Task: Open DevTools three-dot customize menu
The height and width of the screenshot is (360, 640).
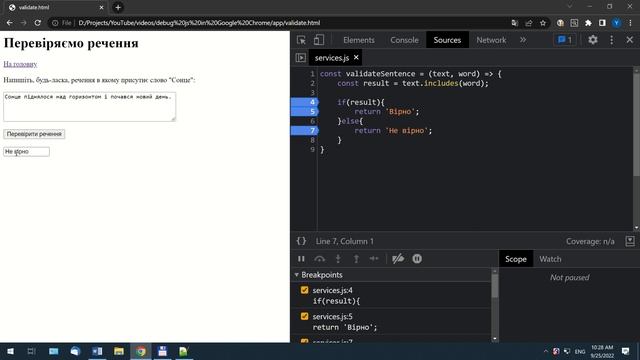Action: tap(611, 40)
